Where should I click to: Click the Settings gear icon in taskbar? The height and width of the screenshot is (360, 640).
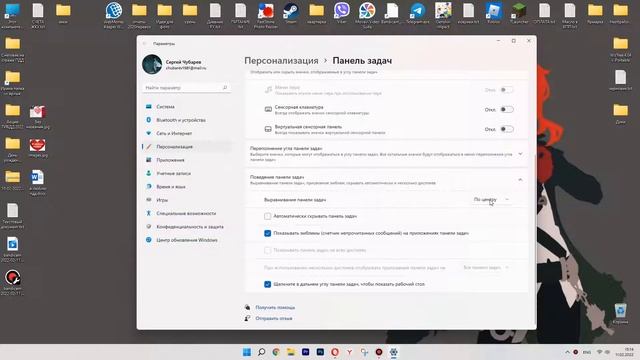393,352
